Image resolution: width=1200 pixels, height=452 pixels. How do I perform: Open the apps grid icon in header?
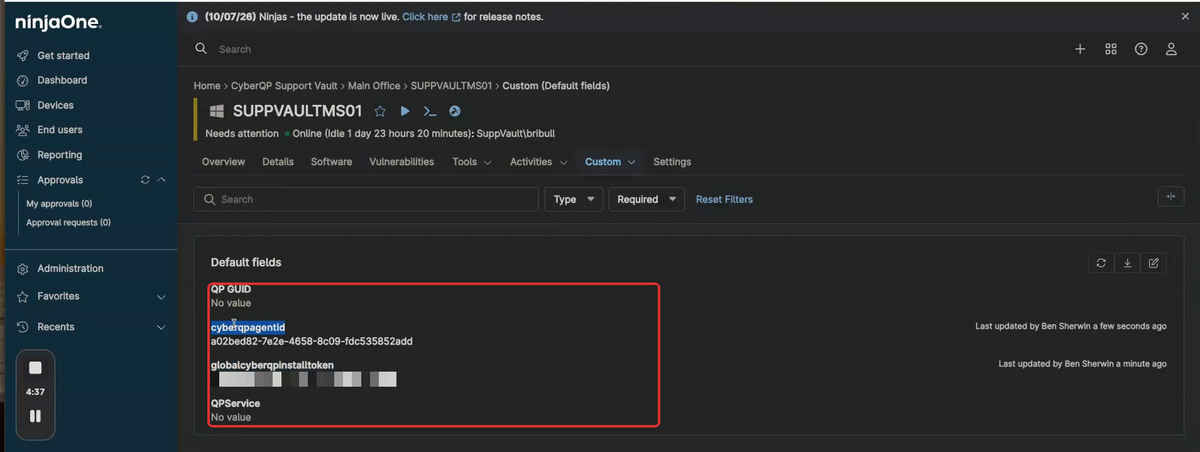point(1110,49)
